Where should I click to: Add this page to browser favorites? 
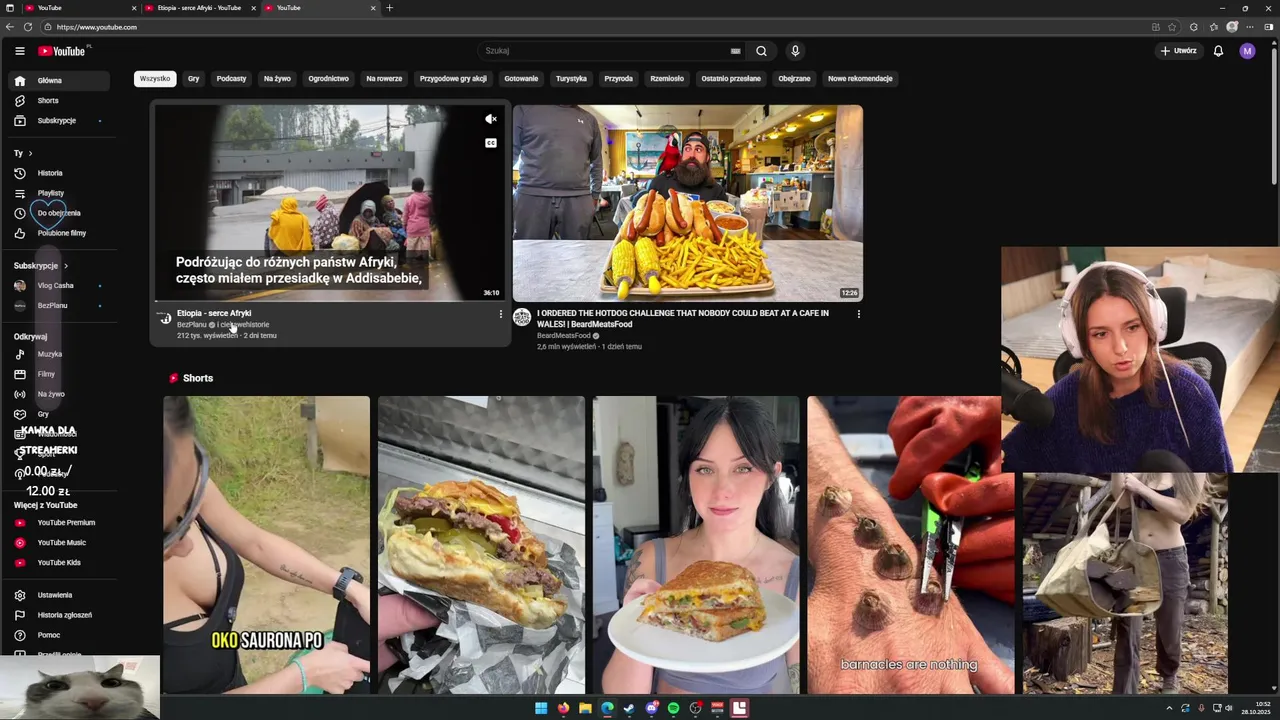(x=1173, y=27)
